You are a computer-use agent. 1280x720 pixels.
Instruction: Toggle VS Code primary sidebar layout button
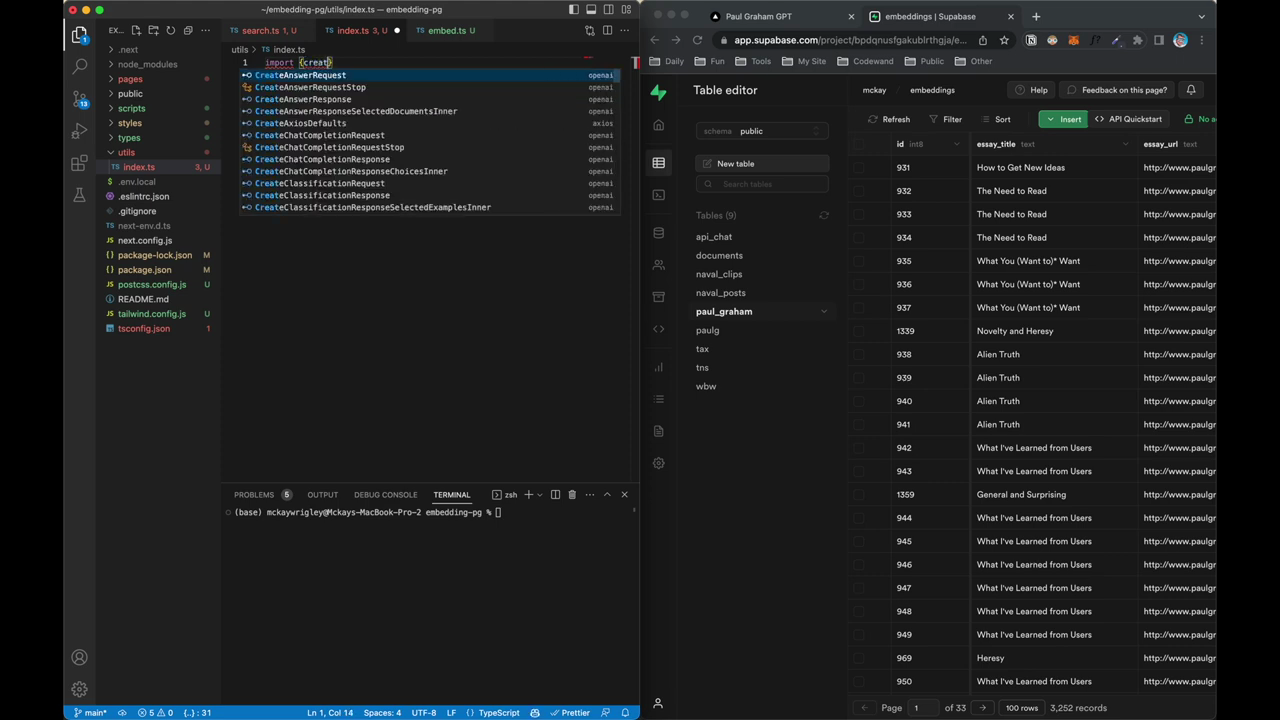point(574,10)
